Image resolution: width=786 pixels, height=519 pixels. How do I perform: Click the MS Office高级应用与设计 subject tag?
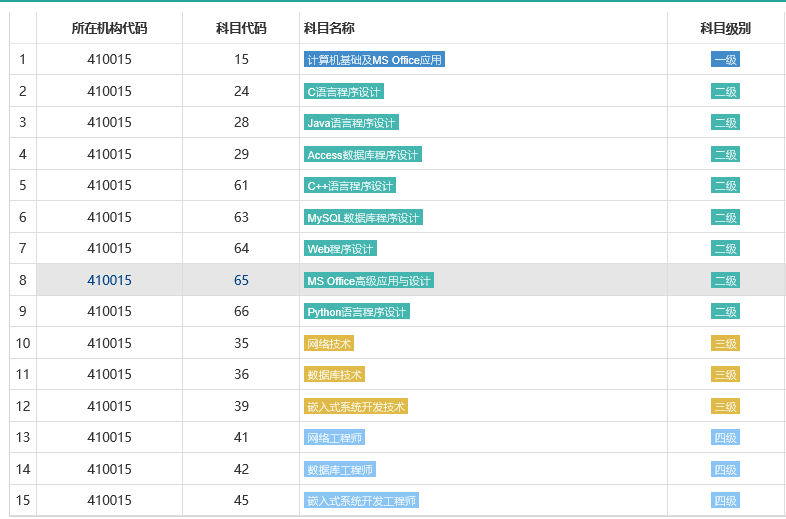pos(368,281)
